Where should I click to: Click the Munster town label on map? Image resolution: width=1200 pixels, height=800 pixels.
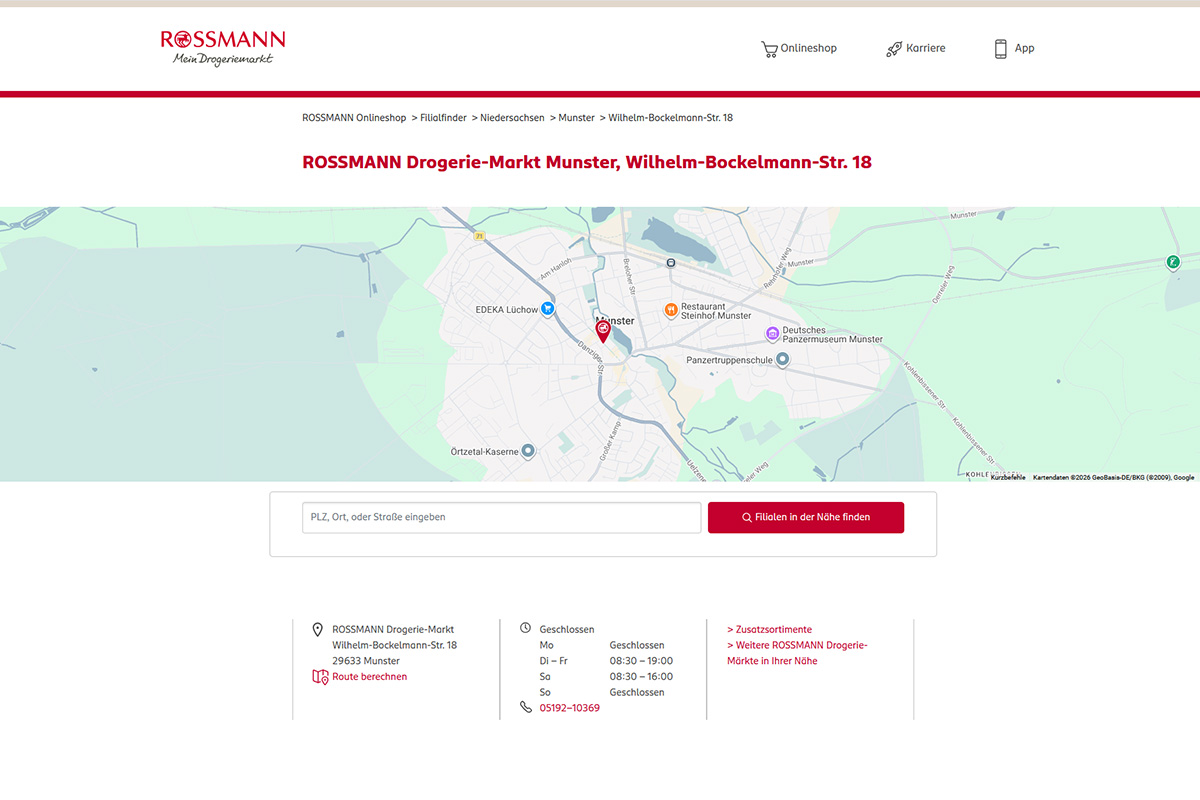616,321
